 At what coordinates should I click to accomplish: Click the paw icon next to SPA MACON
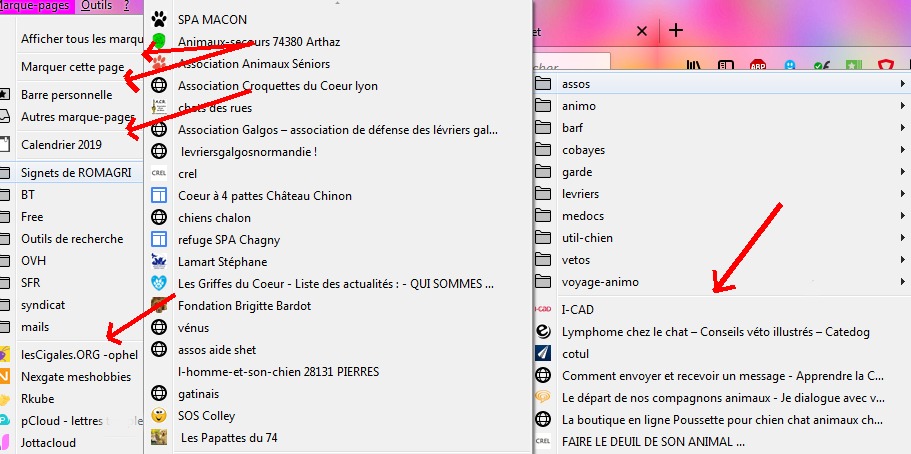(159, 19)
